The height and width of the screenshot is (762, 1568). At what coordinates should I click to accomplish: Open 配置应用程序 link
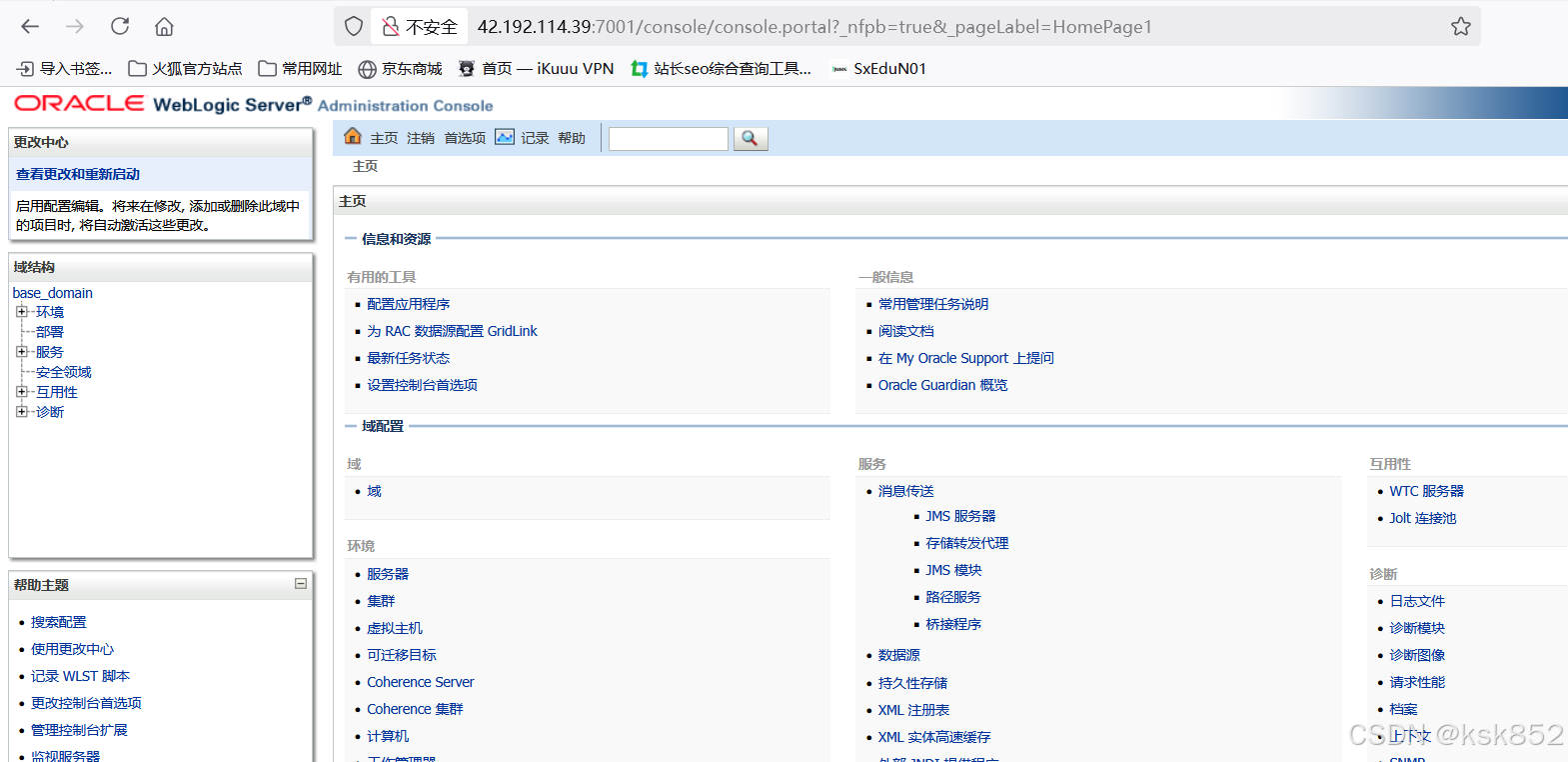[409, 304]
